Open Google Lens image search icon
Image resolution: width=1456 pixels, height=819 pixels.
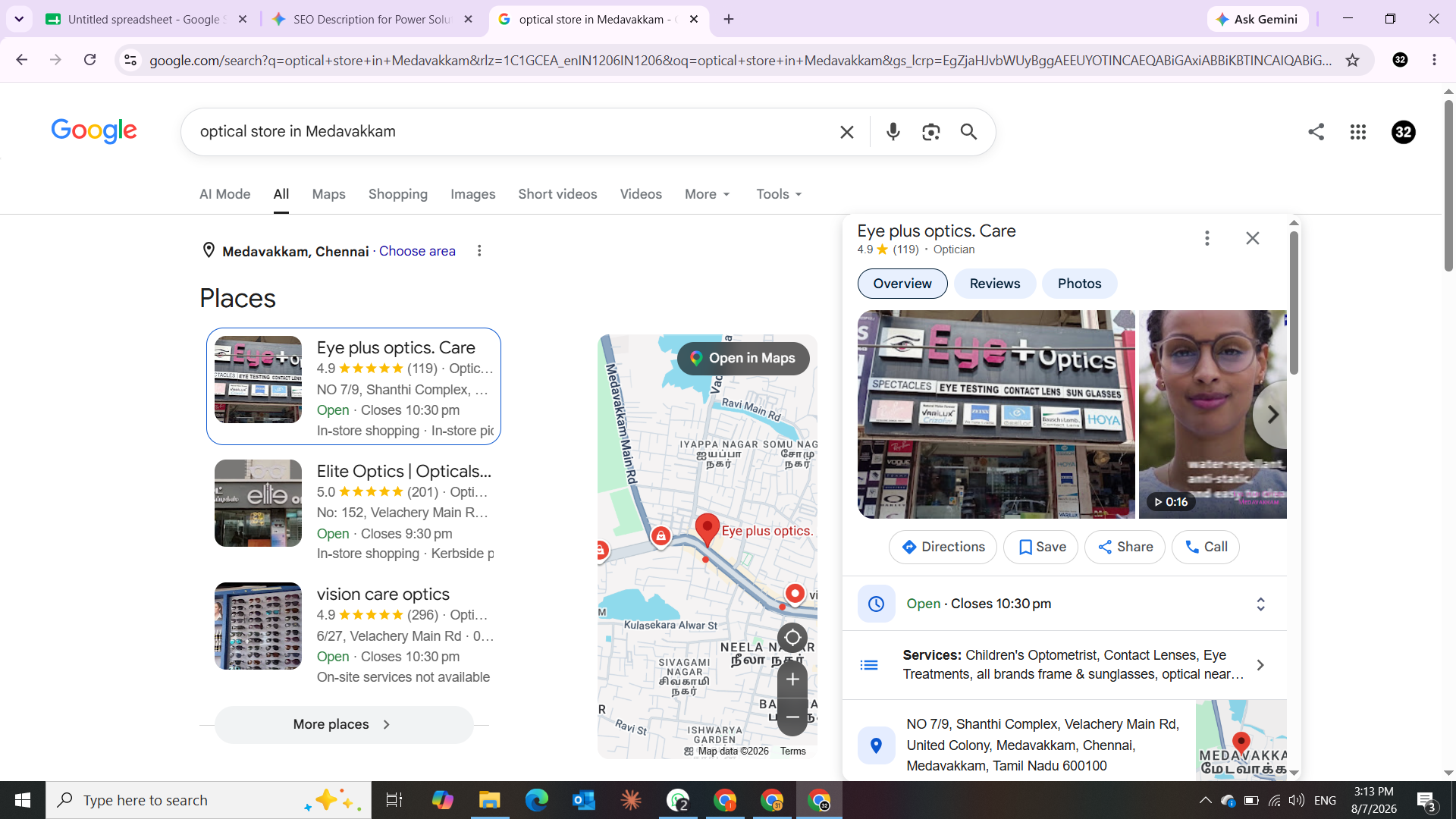coord(930,132)
